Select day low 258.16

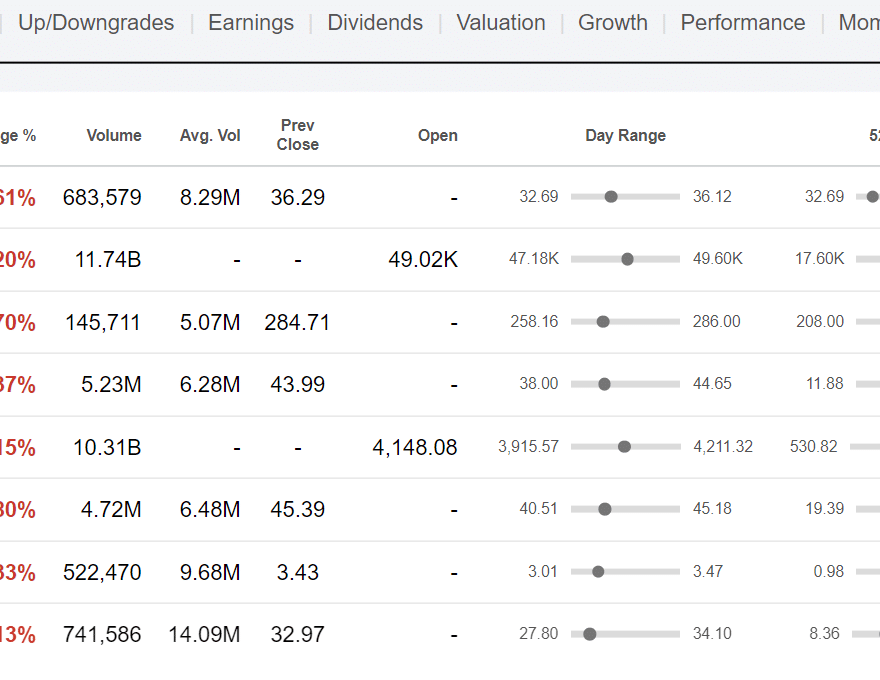pos(534,321)
